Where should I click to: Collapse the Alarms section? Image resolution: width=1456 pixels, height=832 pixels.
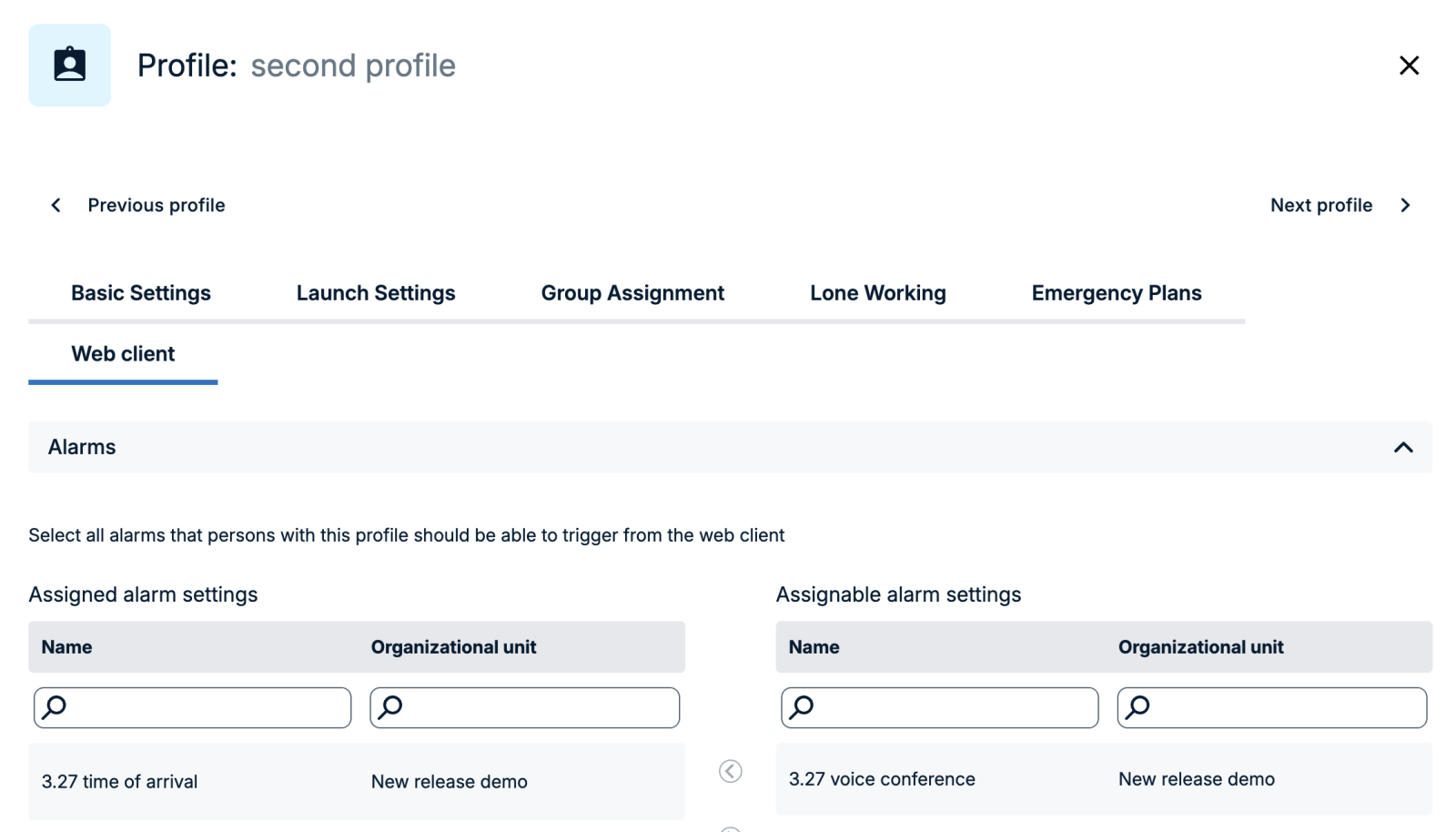[1403, 447]
